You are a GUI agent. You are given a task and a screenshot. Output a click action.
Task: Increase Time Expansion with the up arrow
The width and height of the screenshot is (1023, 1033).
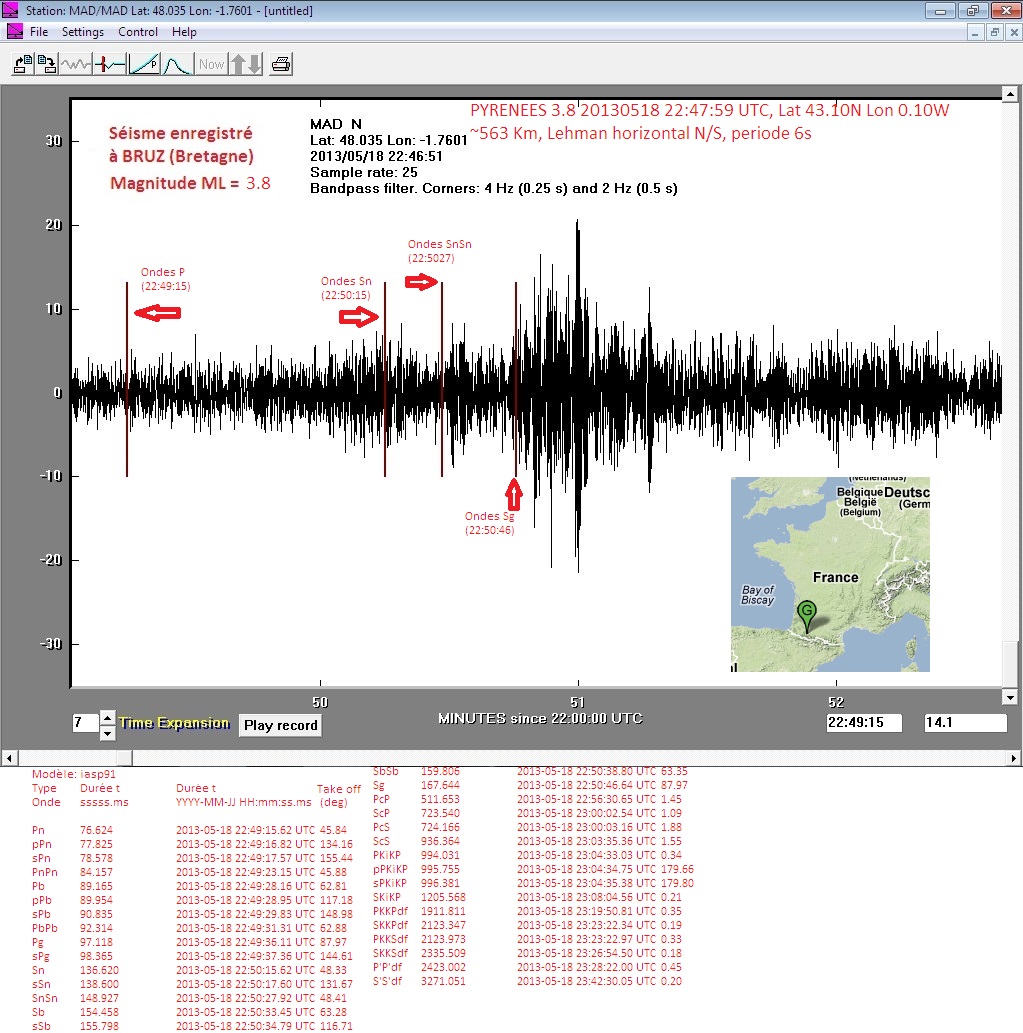pyautogui.click(x=108, y=716)
